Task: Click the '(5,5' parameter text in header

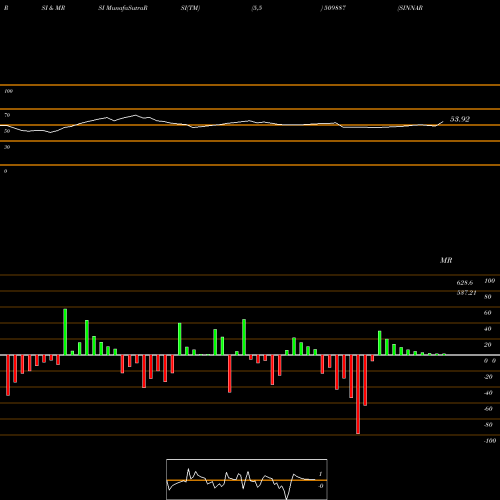Action: pyautogui.click(x=257, y=8)
